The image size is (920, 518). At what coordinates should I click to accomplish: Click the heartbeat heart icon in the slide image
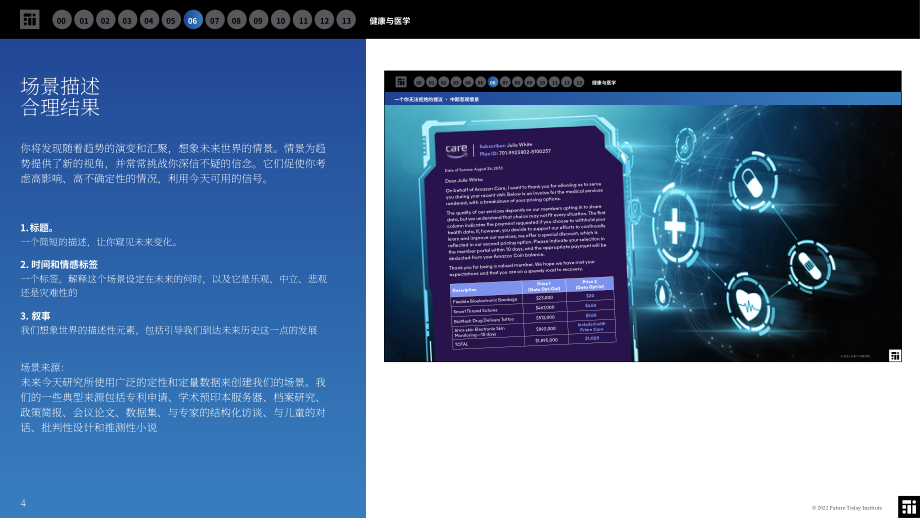(x=748, y=304)
